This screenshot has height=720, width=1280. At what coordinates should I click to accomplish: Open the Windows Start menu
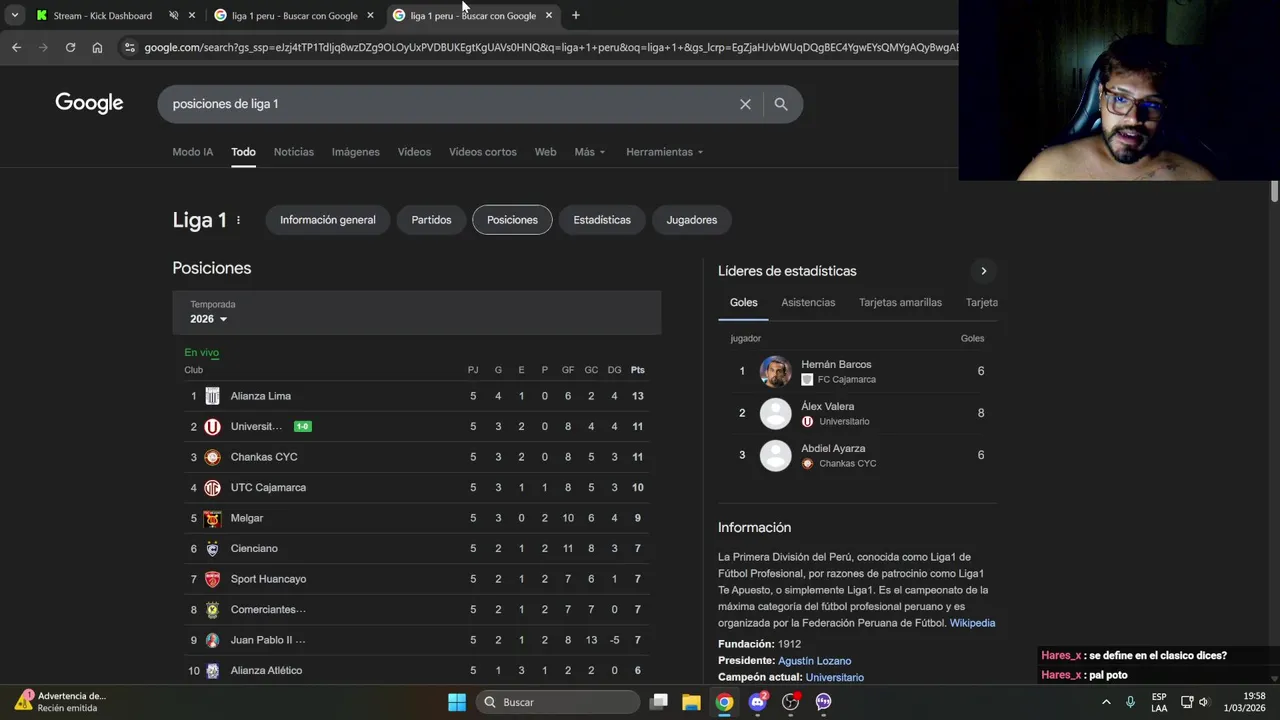coord(457,702)
